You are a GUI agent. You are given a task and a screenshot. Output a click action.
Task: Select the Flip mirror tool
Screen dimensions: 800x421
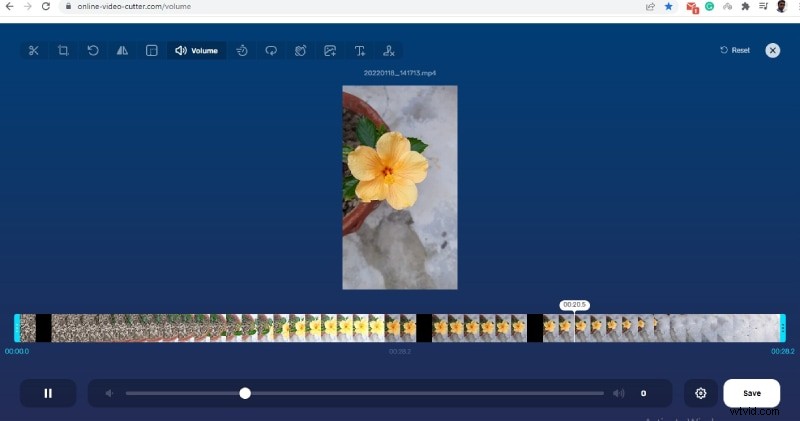coord(122,51)
